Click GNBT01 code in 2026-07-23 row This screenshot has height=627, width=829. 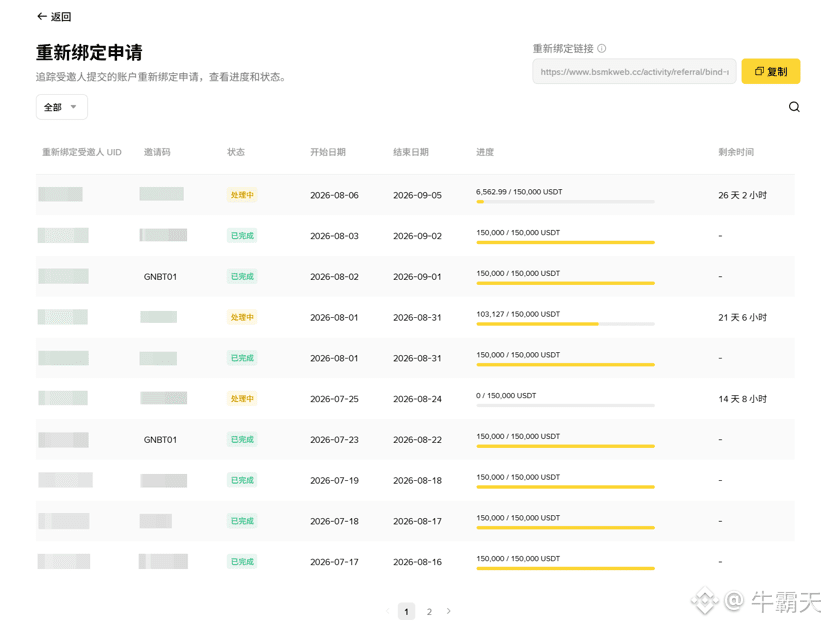pos(160,440)
